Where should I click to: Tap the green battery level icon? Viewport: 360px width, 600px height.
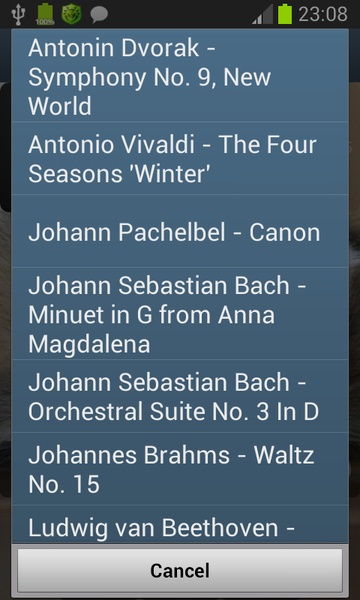(285, 14)
